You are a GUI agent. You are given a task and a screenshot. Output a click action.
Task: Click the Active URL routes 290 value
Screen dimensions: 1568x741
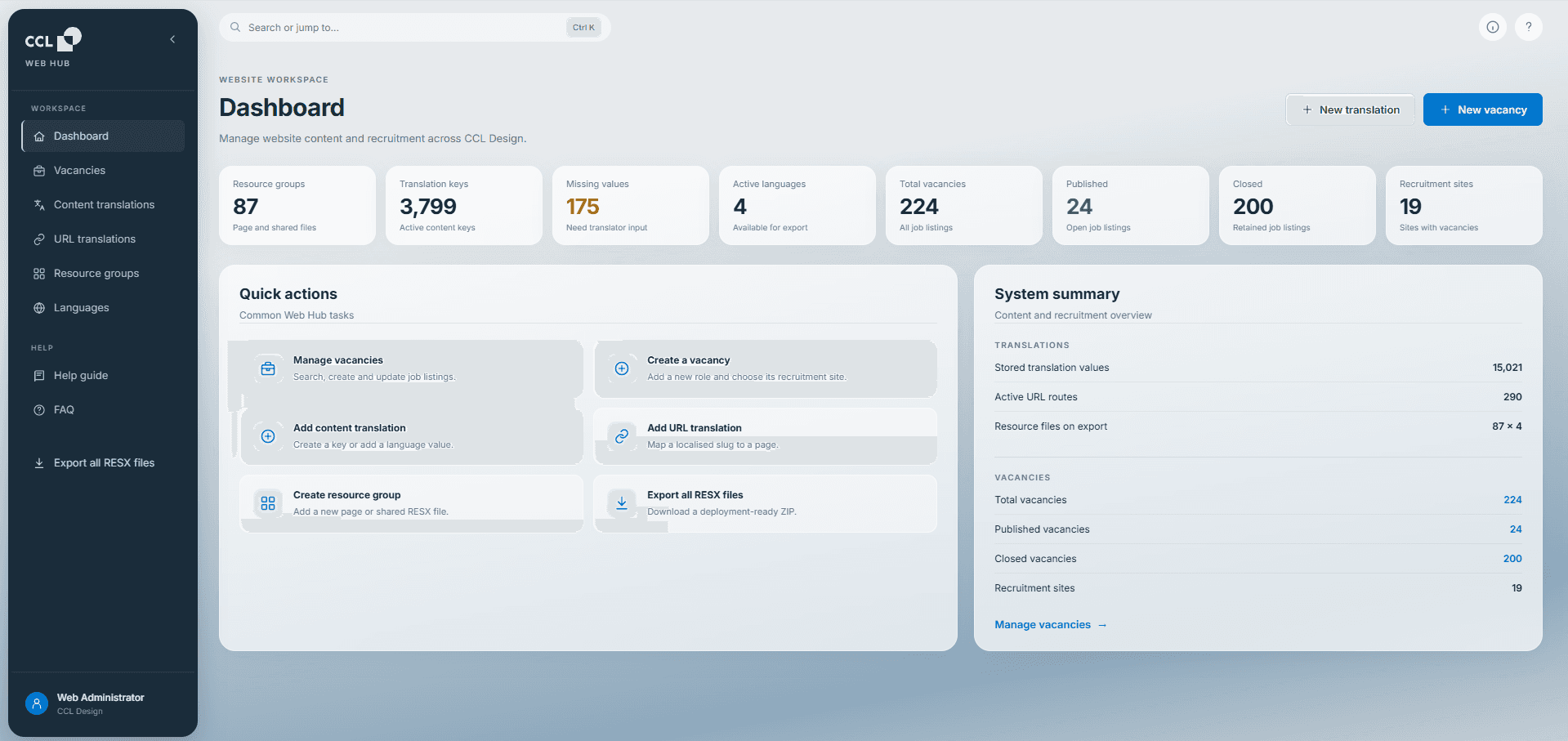[1512, 397]
